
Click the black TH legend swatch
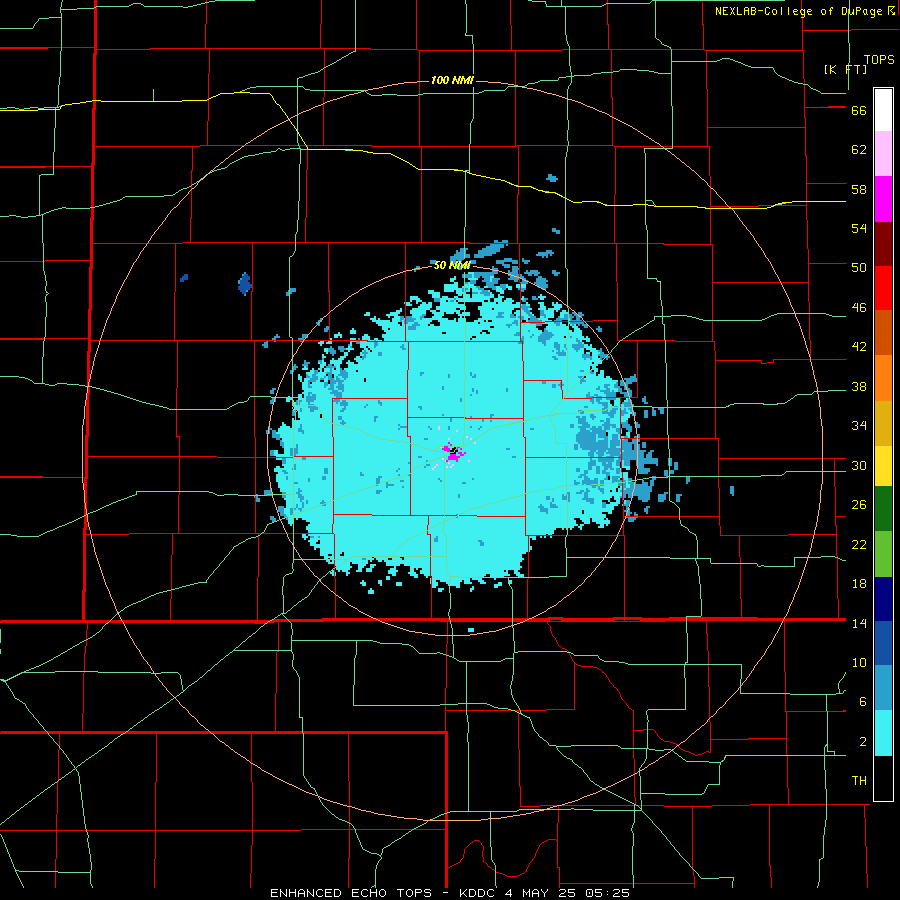[x=883, y=778]
